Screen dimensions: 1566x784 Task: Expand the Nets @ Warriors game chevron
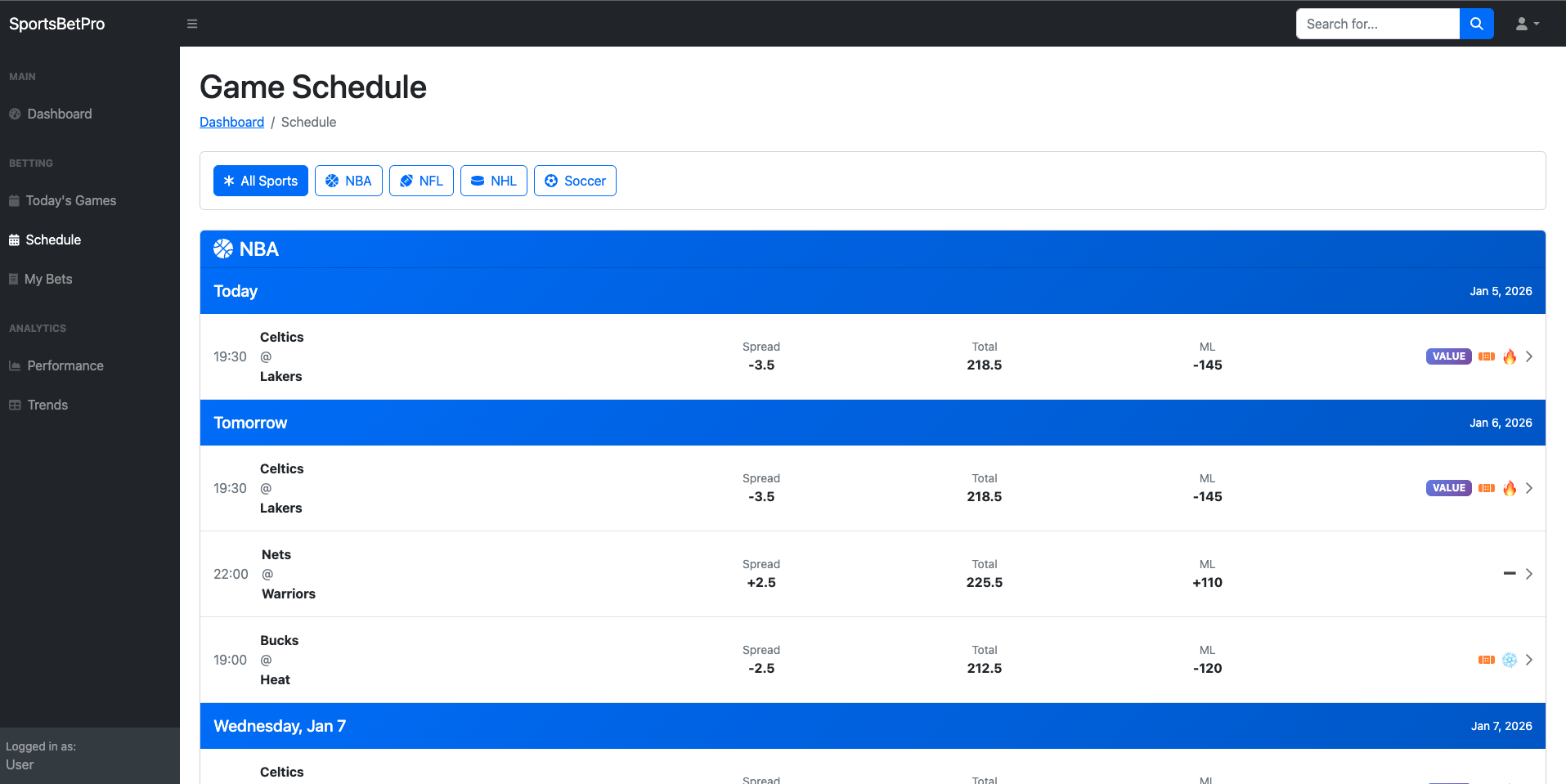(x=1528, y=574)
